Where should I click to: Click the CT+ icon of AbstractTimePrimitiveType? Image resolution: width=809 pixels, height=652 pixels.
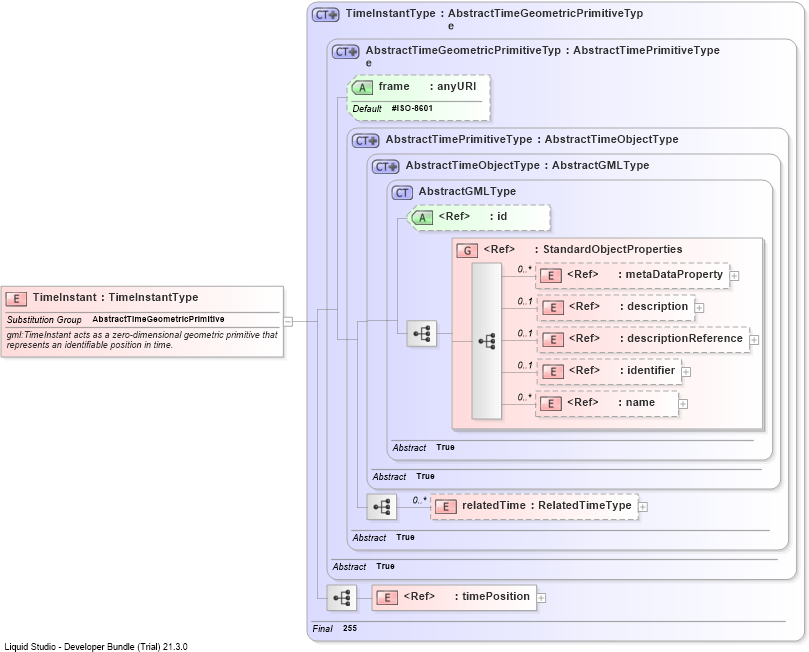(x=366, y=141)
